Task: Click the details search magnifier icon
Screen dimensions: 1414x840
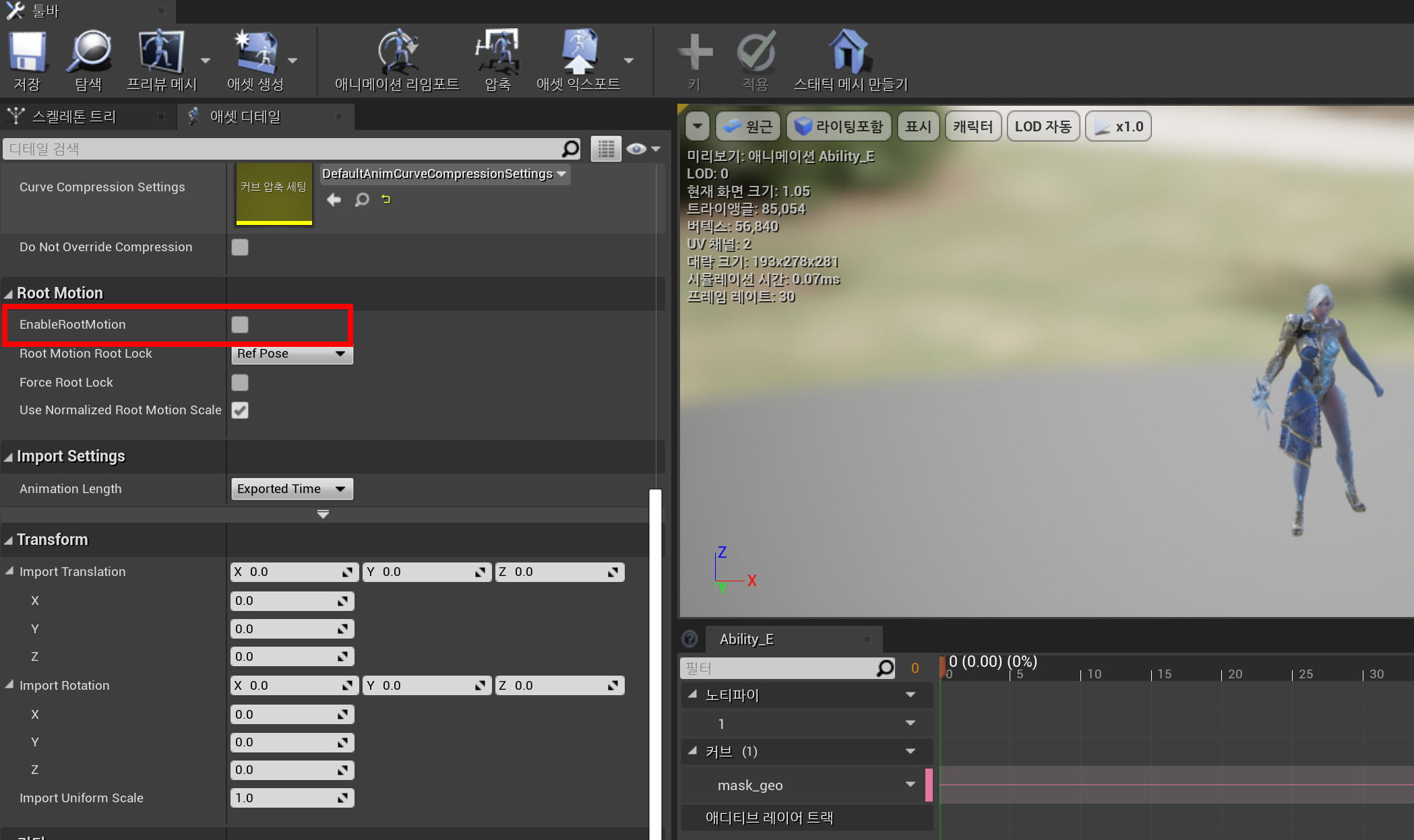Action: [570, 149]
